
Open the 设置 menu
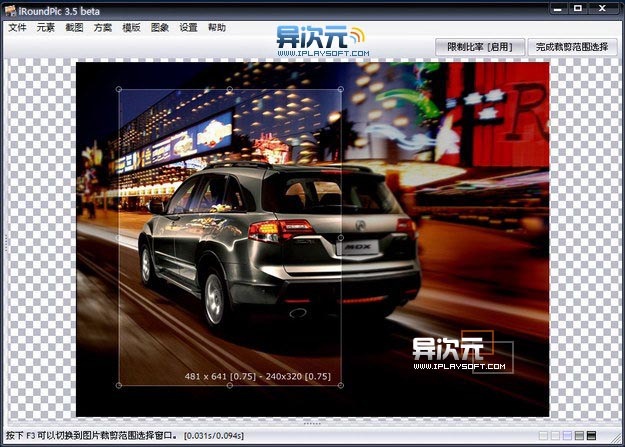coord(189,28)
